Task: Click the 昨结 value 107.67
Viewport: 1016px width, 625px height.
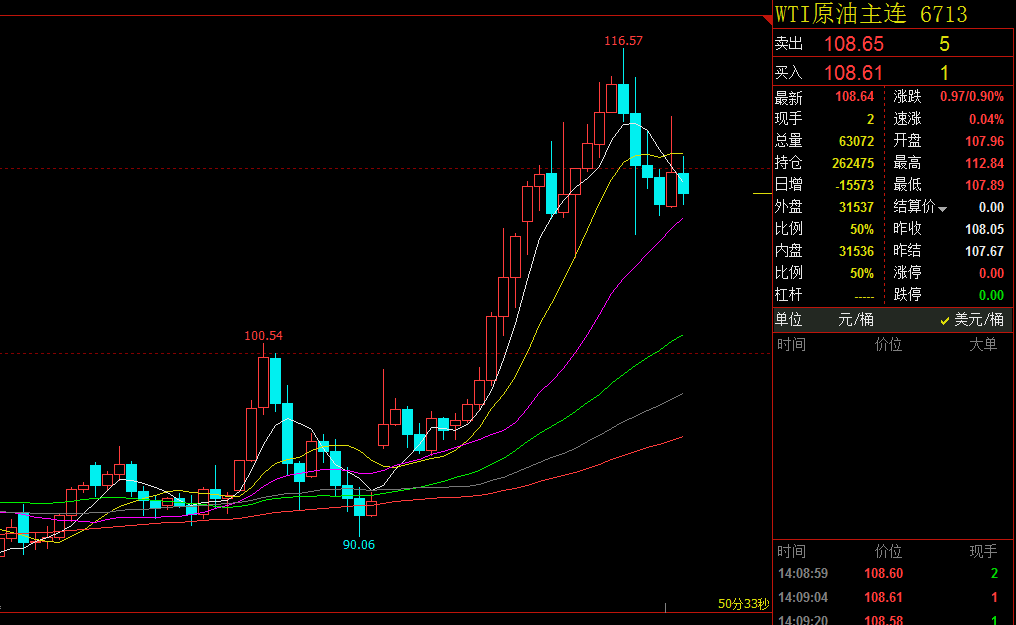Action: [x=984, y=251]
